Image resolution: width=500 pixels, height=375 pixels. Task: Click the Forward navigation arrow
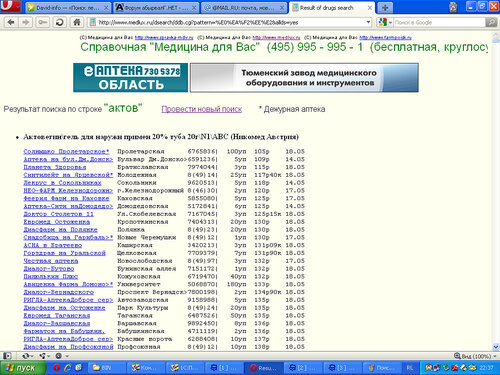point(26,22)
